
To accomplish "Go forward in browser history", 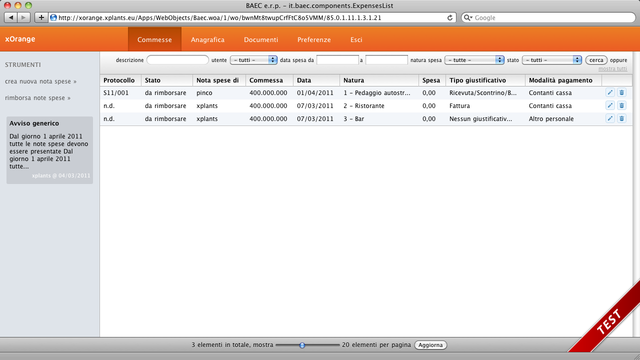I will point(24,18).
